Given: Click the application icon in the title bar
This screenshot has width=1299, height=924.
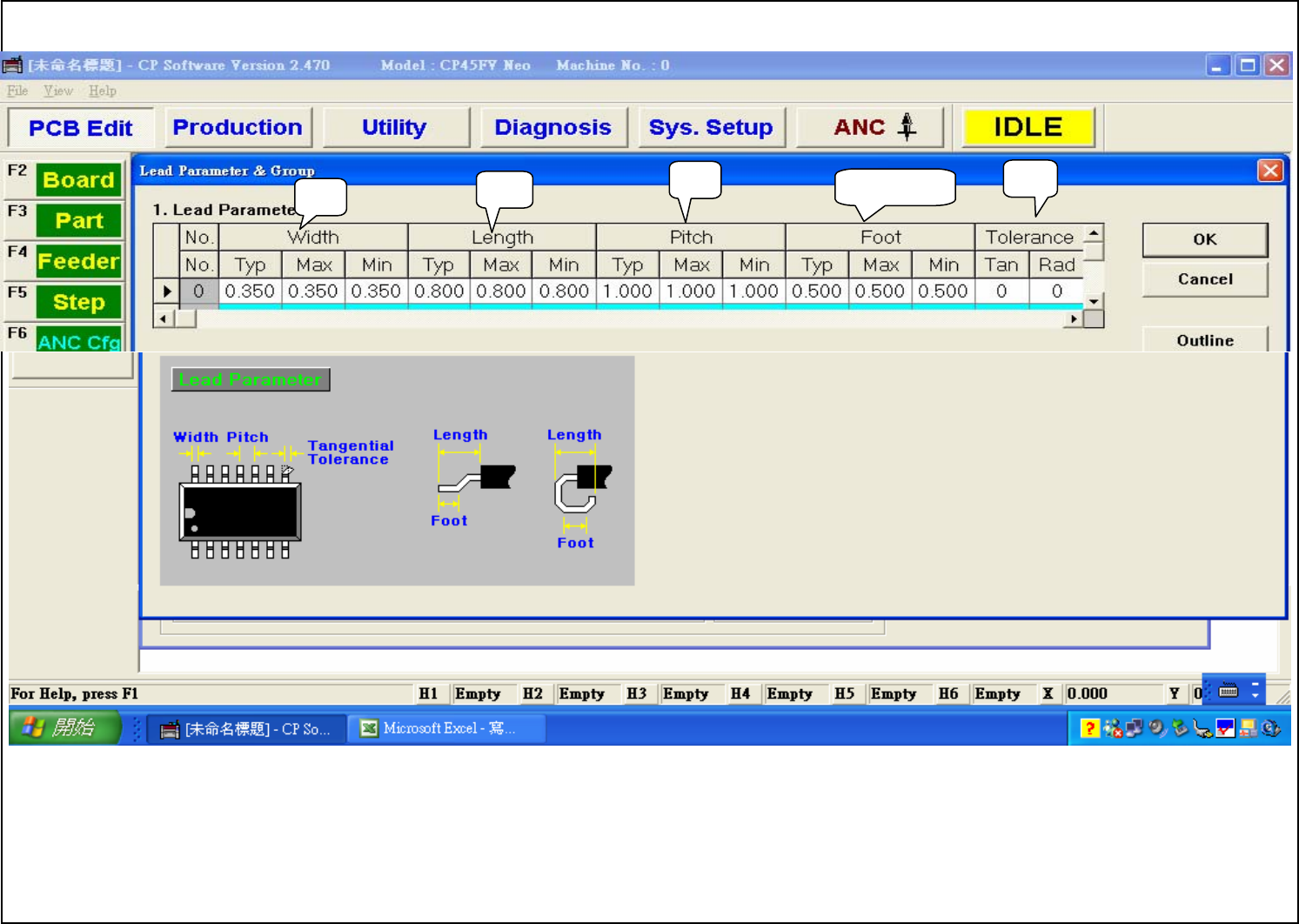Looking at the screenshot, I should 12,65.
